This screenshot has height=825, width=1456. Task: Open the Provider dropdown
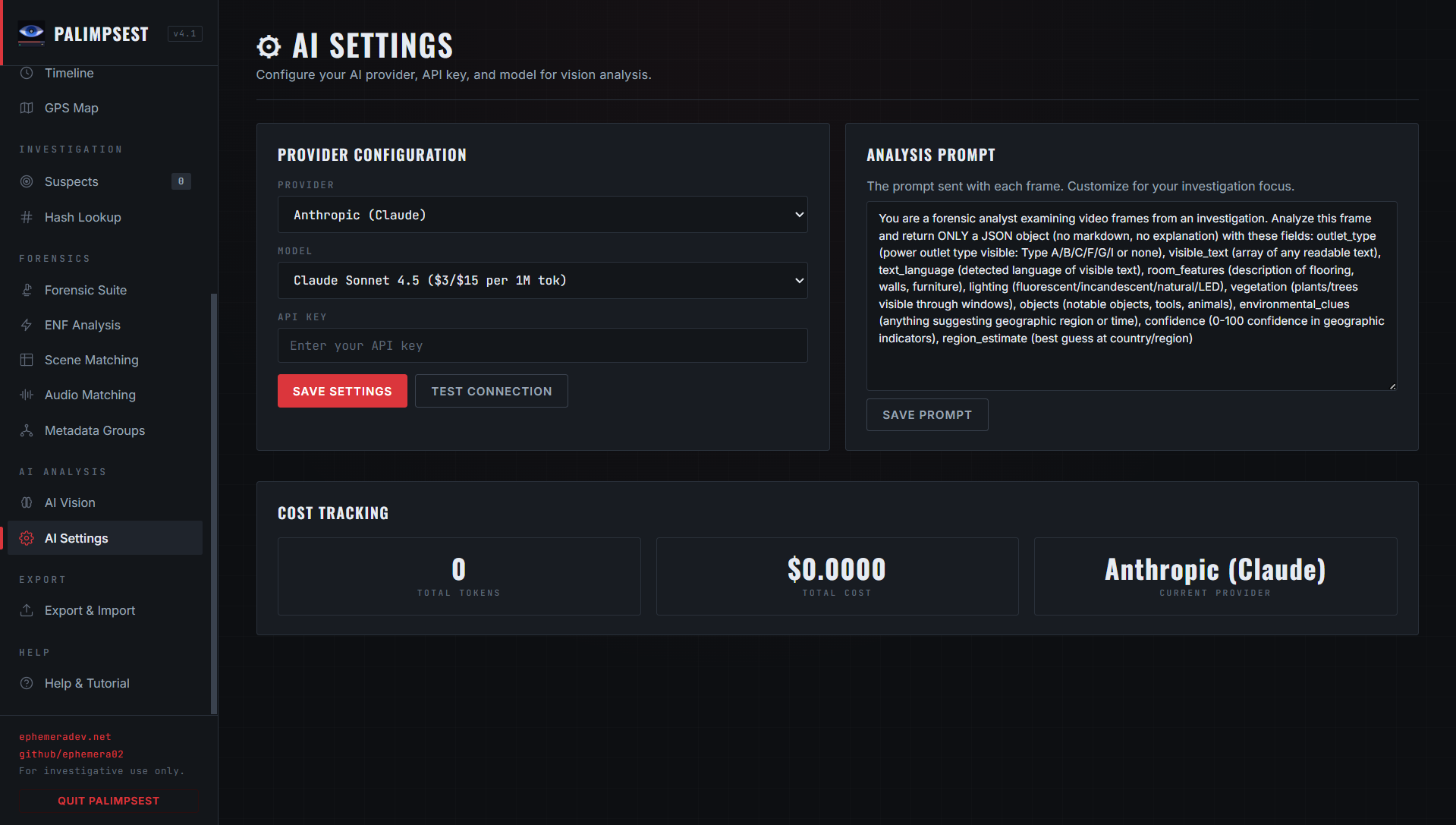542,215
